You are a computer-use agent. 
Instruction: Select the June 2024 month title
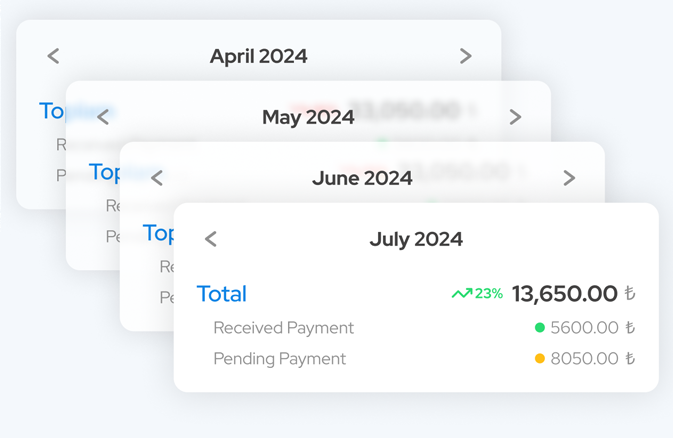[362, 178]
